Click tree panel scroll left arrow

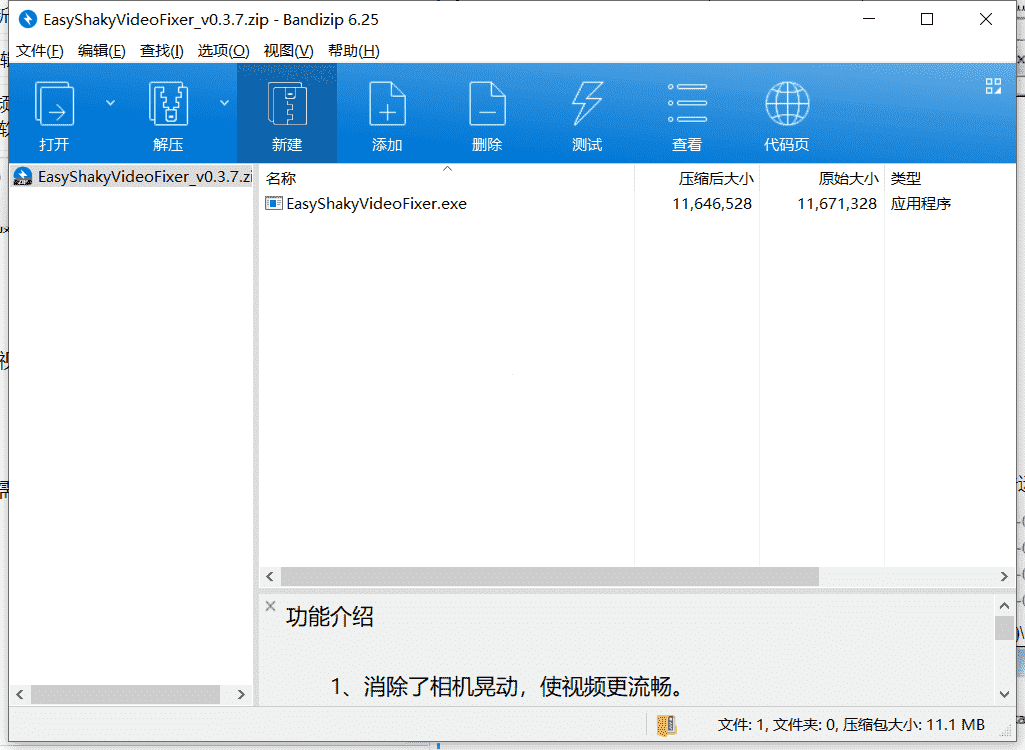(20, 694)
